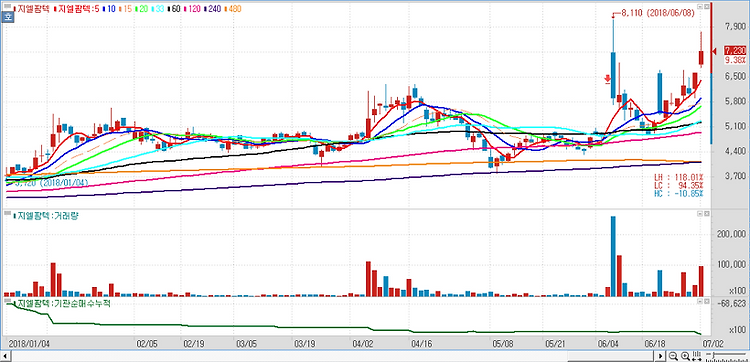Click the 6,500 price axis label

[x=736, y=77]
